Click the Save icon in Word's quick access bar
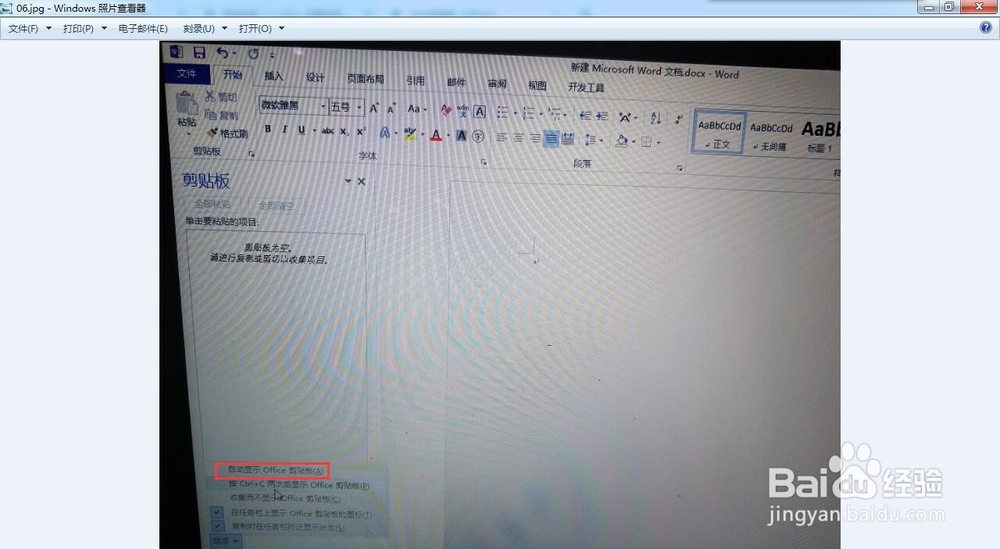 coord(199,52)
